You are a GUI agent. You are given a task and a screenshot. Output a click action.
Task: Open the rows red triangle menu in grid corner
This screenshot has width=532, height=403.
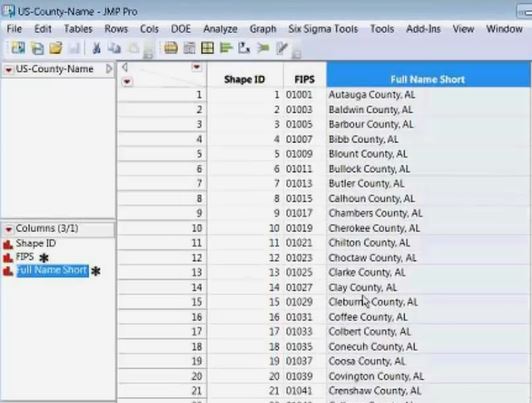pos(127,81)
